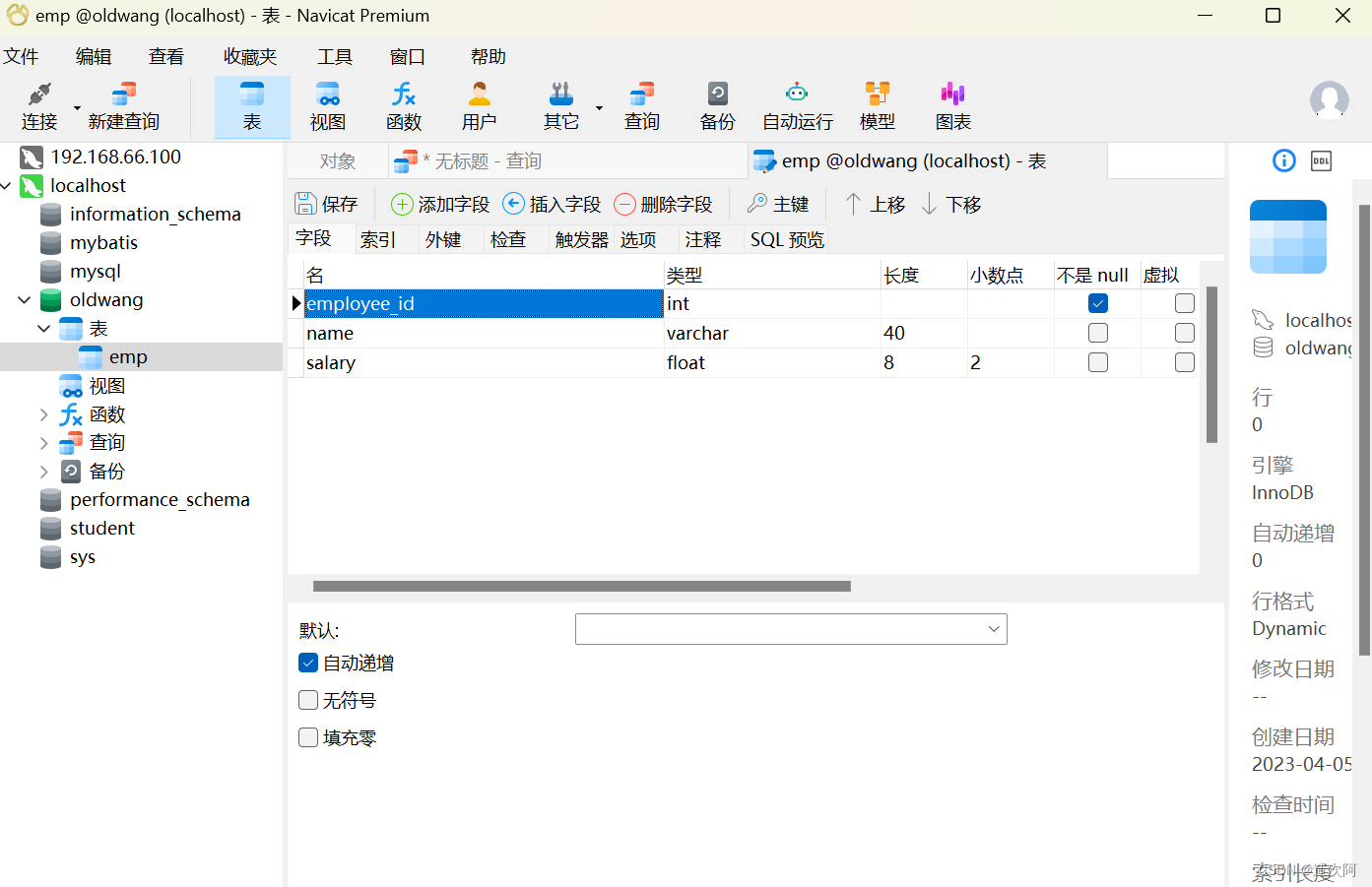Image resolution: width=1372 pixels, height=887 pixels.
Task: Switch to the 对象 (Objects) tab
Action: (x=338, y=160)
